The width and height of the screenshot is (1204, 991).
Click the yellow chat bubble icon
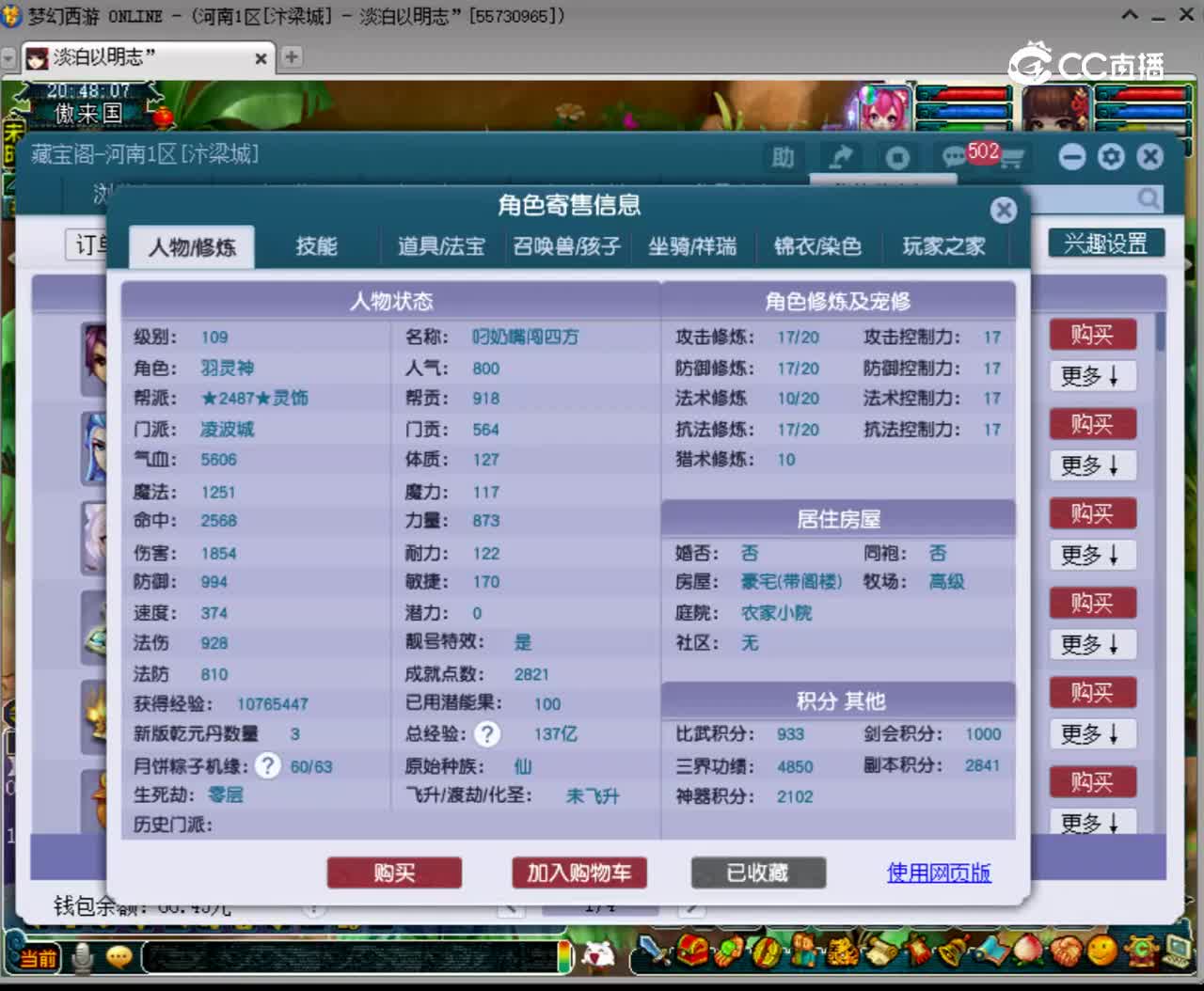pos(119,957)
